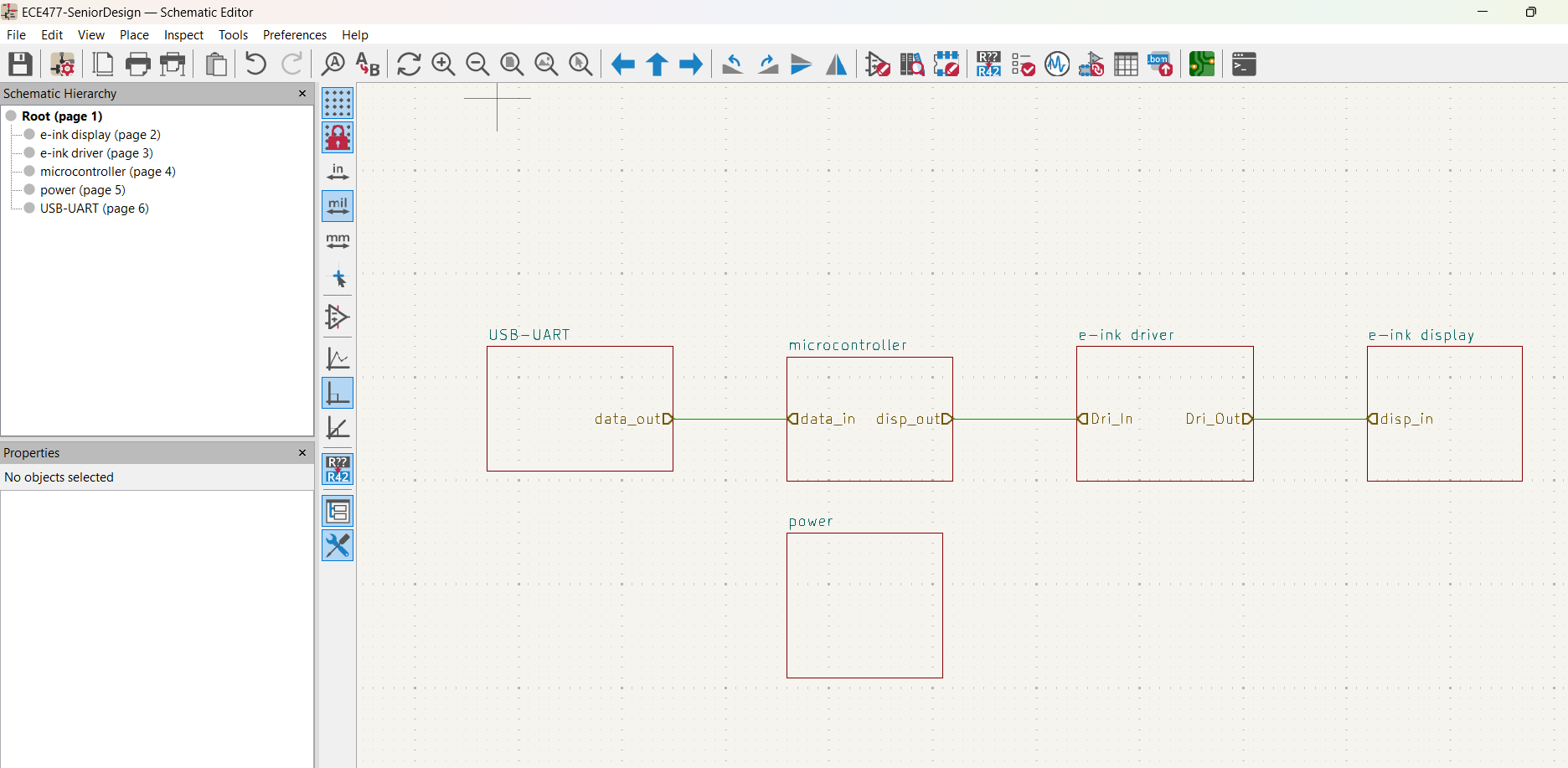The height and width of the screenshot is (768, 1568).
Task: Launch the simulator with the waveform icon
Action: (x=1057, y=64)
